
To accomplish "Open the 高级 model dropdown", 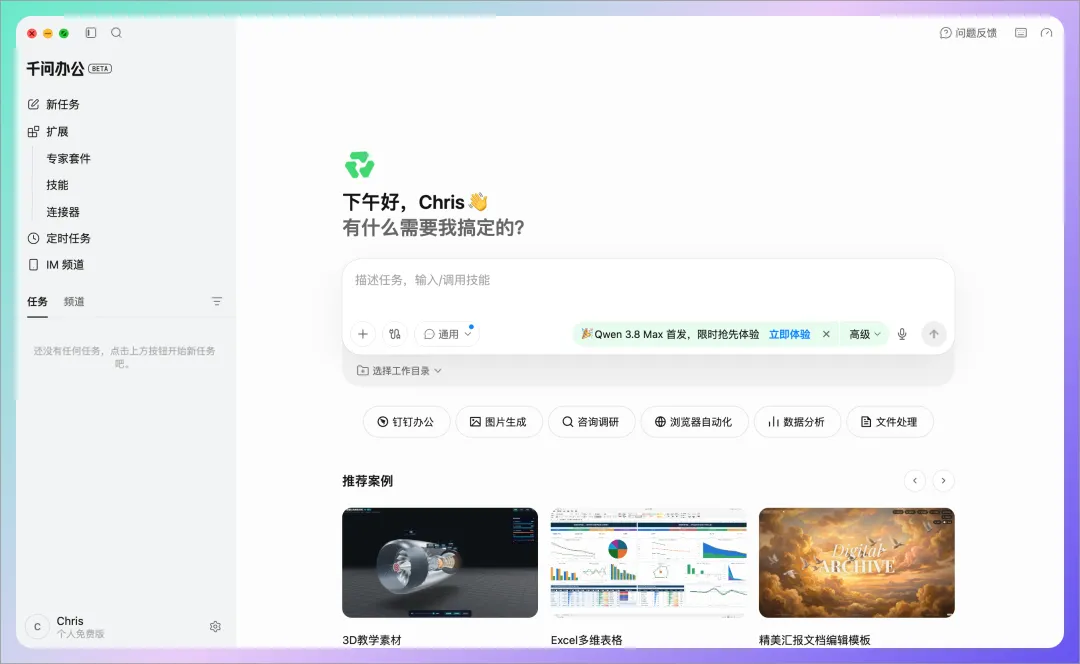I will click(864, 334).
